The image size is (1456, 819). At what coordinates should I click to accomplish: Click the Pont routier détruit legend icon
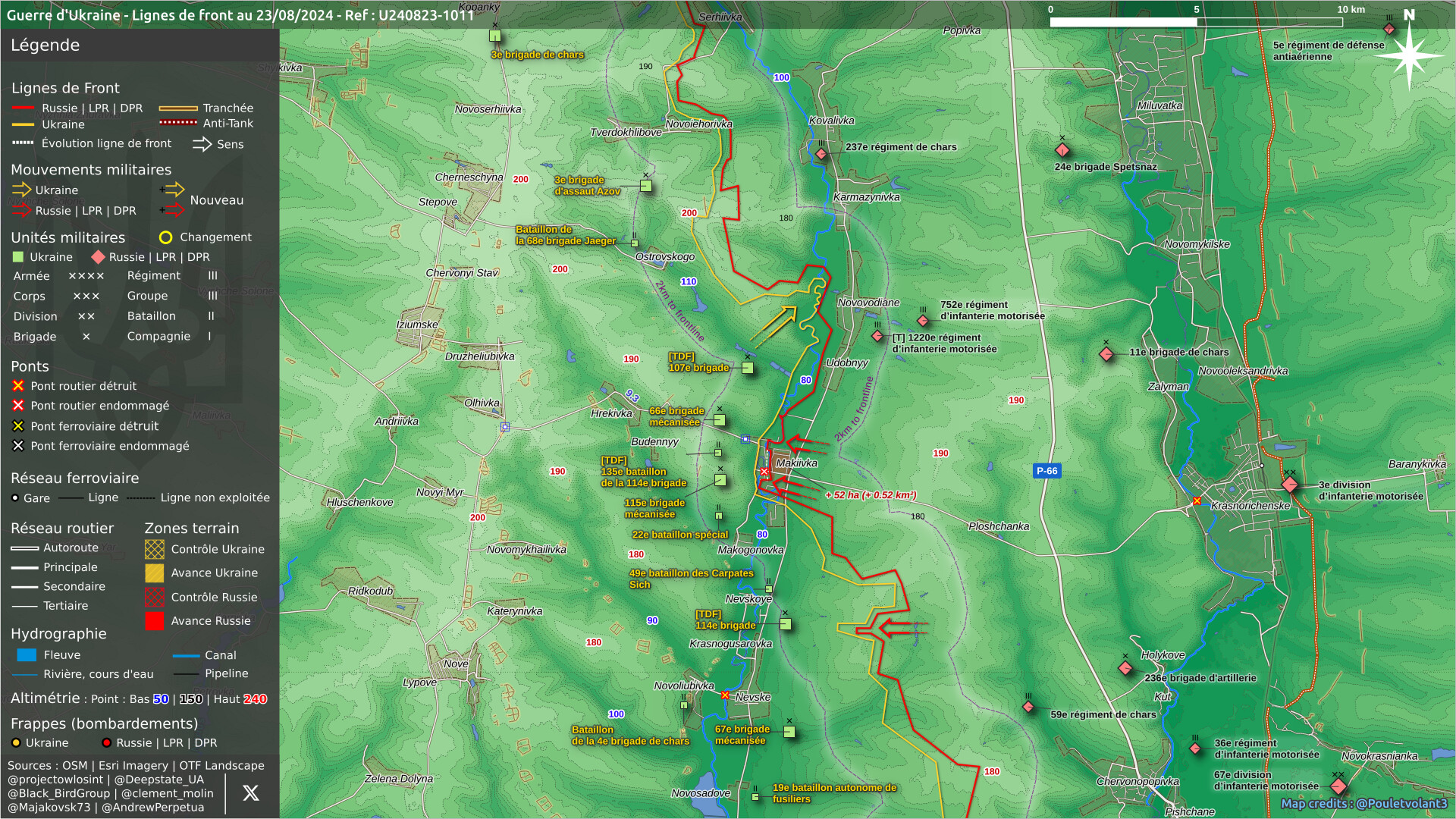[18, 386]
